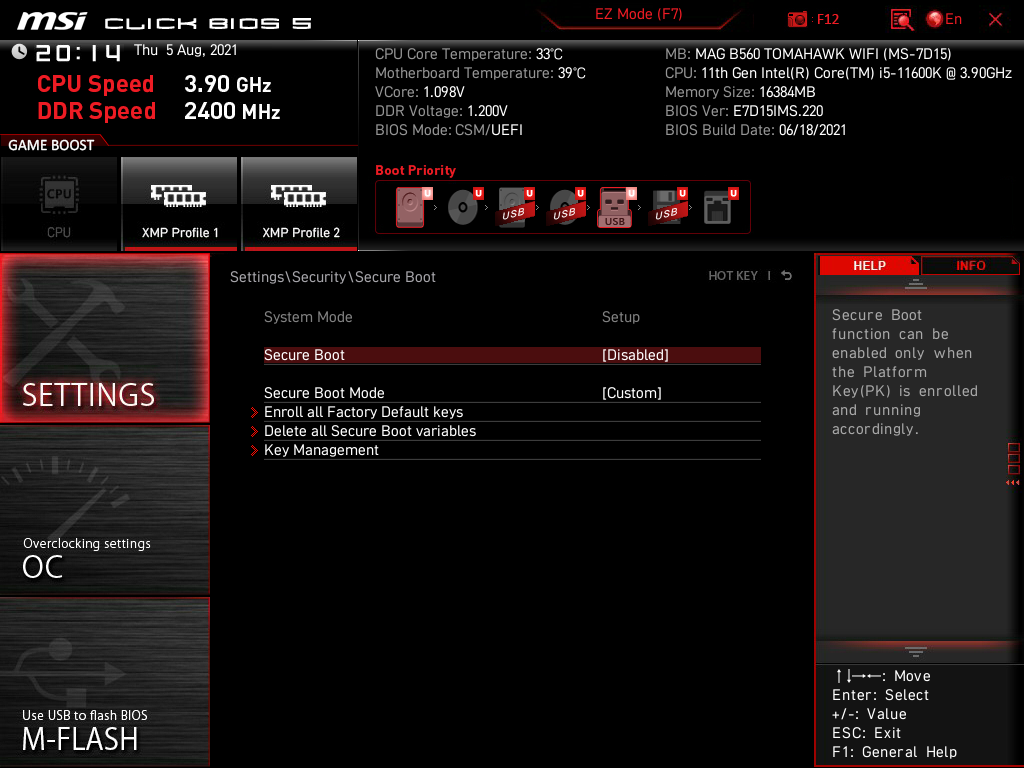Viewport: 1024px width, 768px height.
Task: Click the Motherboard Temperature reading
Action: 480,73
